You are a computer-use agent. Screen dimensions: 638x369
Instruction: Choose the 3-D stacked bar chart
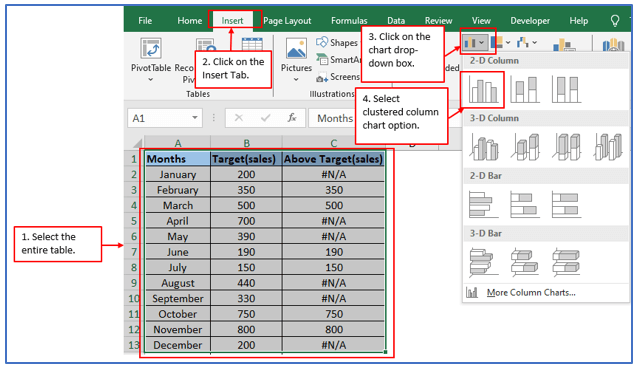525,262
